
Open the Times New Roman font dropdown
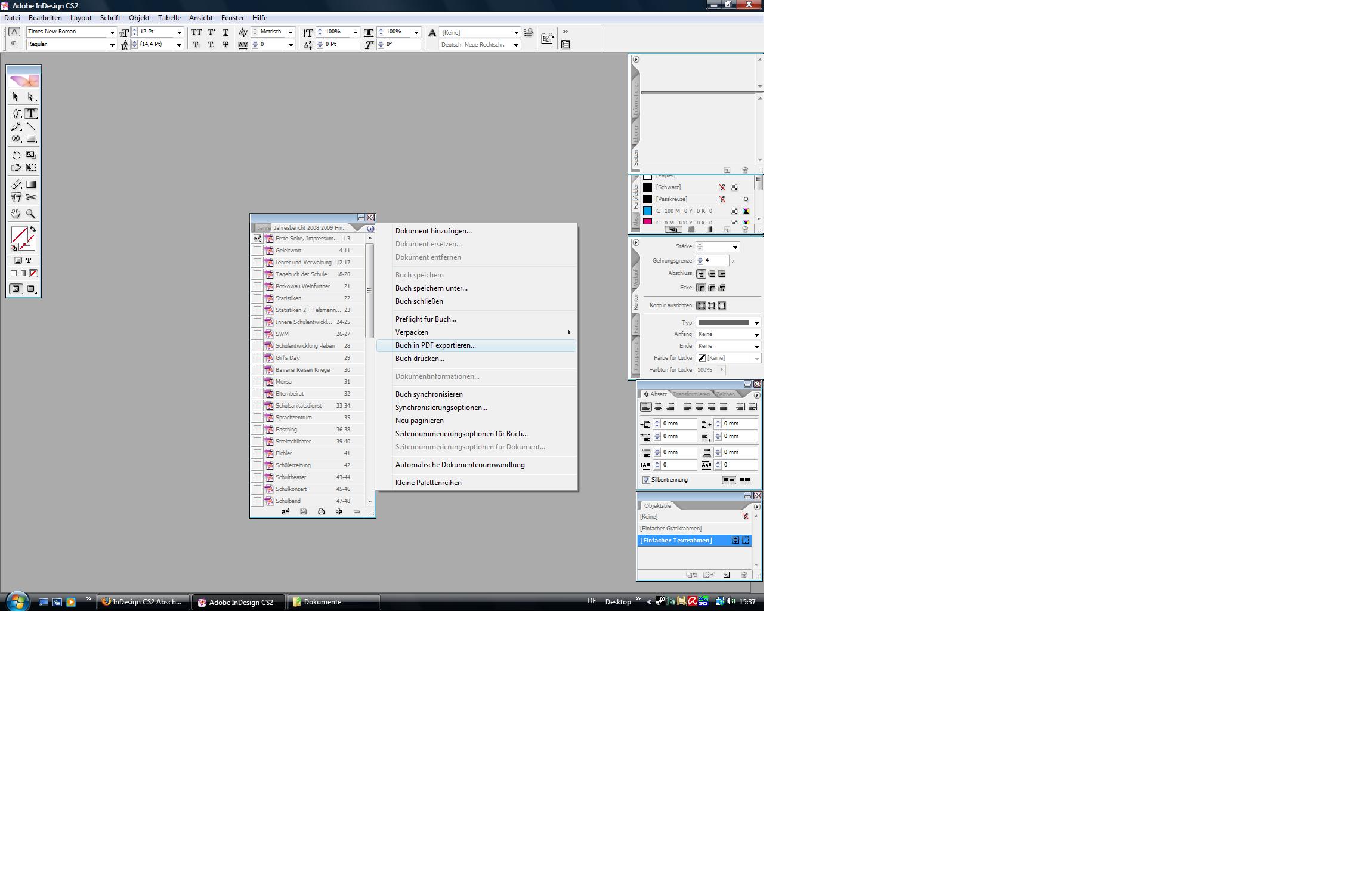tap(112, 32)
